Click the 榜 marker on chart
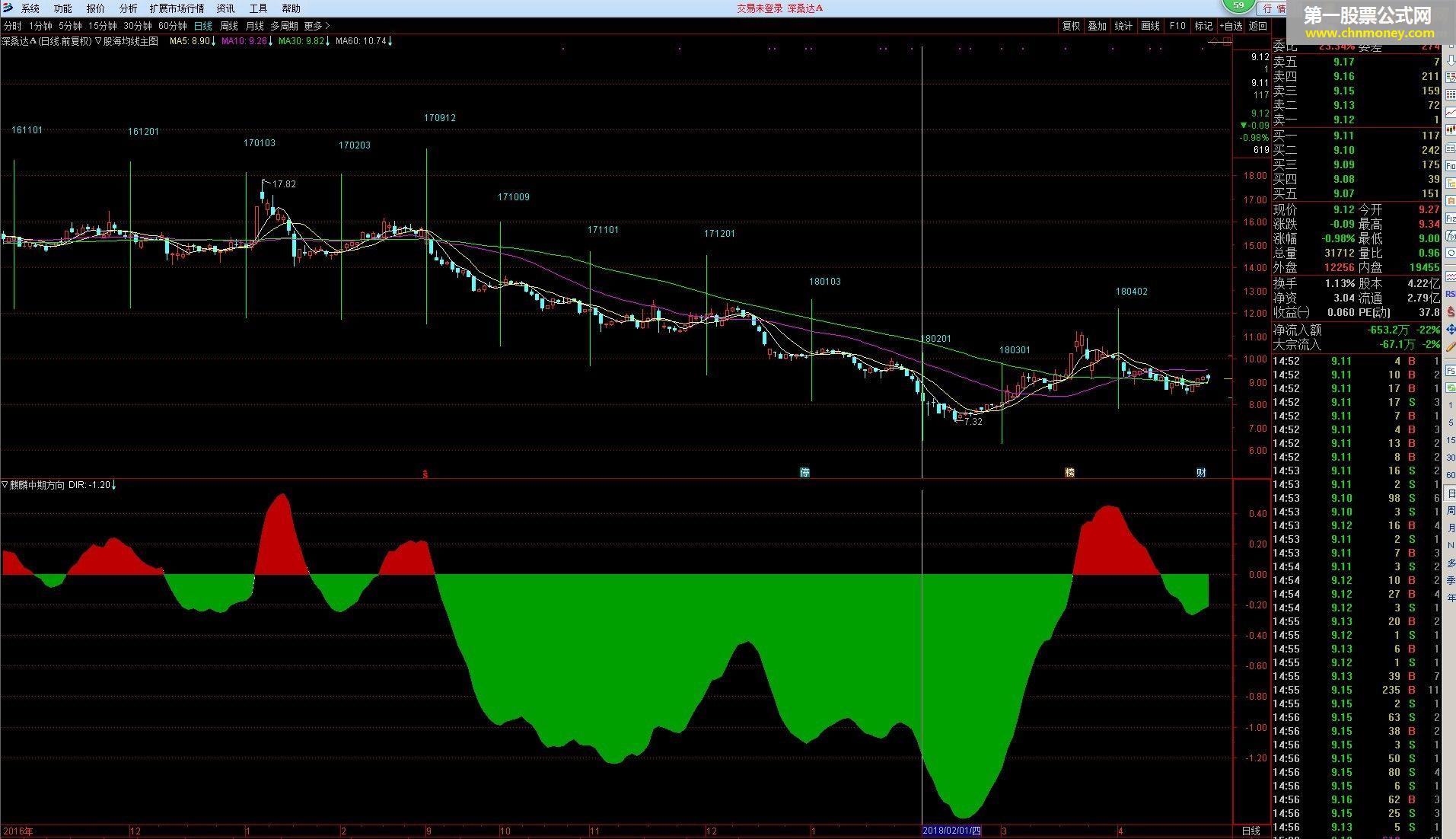Image resolution: width=1456 pixels, height=839 pixels. click(1069, 473)
